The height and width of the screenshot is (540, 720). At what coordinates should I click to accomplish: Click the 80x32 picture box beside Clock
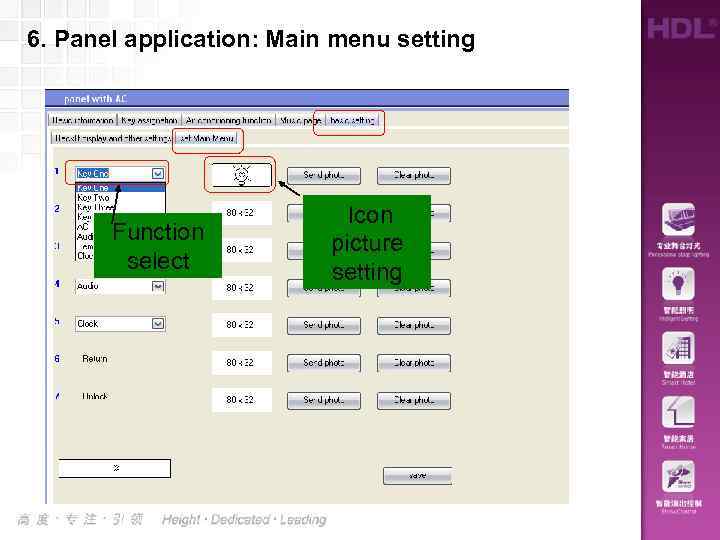(242, 325)
